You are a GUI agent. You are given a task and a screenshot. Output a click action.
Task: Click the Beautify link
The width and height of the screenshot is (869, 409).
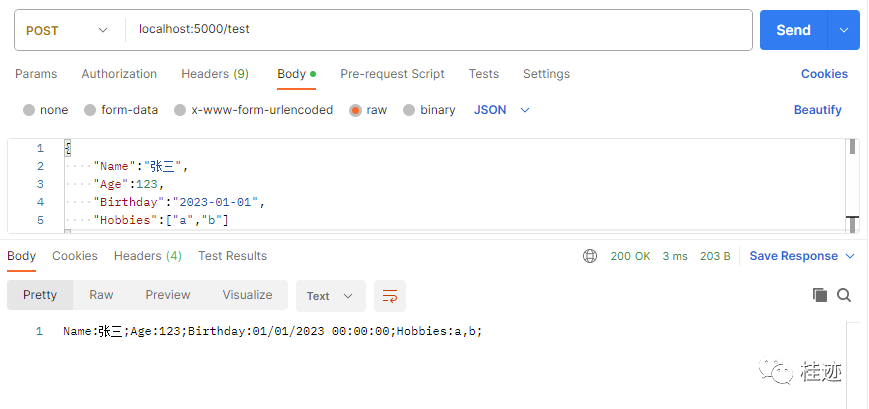coord(817,110)
